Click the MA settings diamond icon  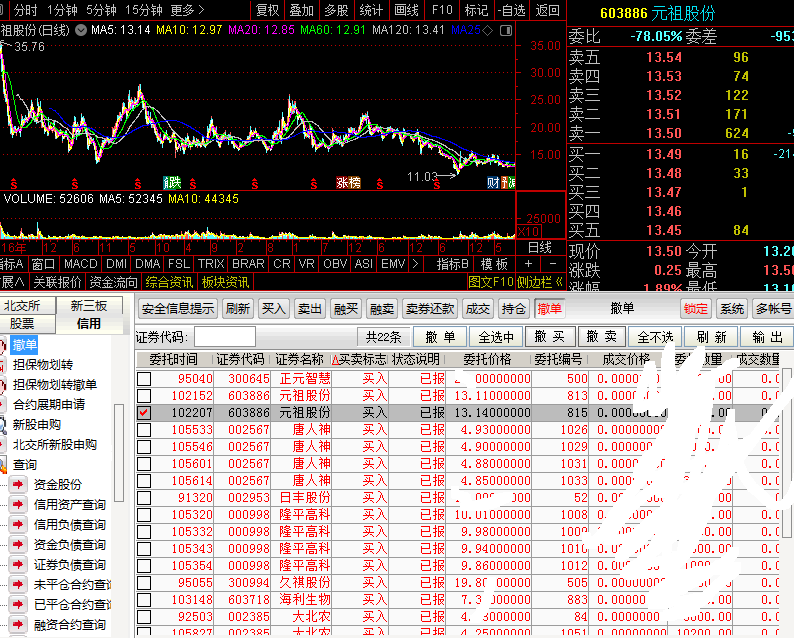tap(487, 31)
